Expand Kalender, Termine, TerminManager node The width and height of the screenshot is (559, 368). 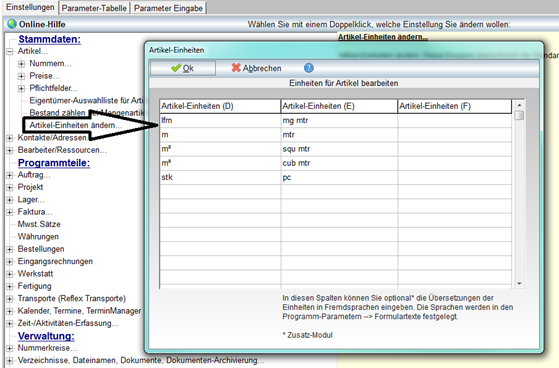coord(10,311)
